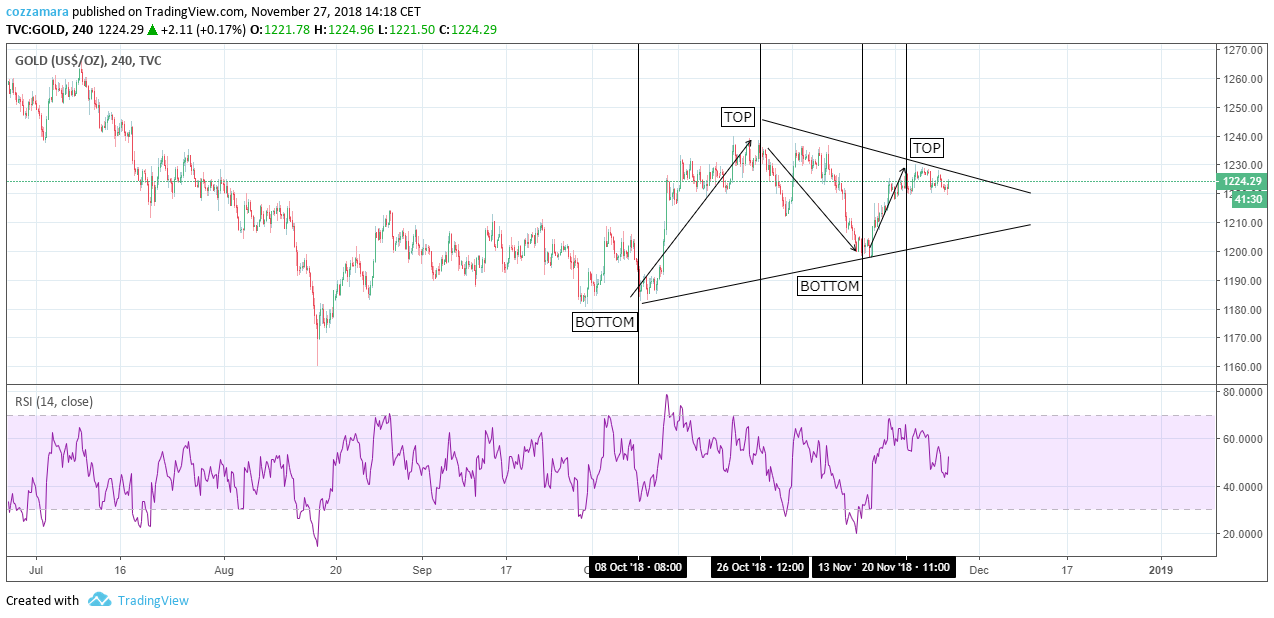Click the 40.0000 RSI axis label

pyautogui.click(x=1244, y=487)
